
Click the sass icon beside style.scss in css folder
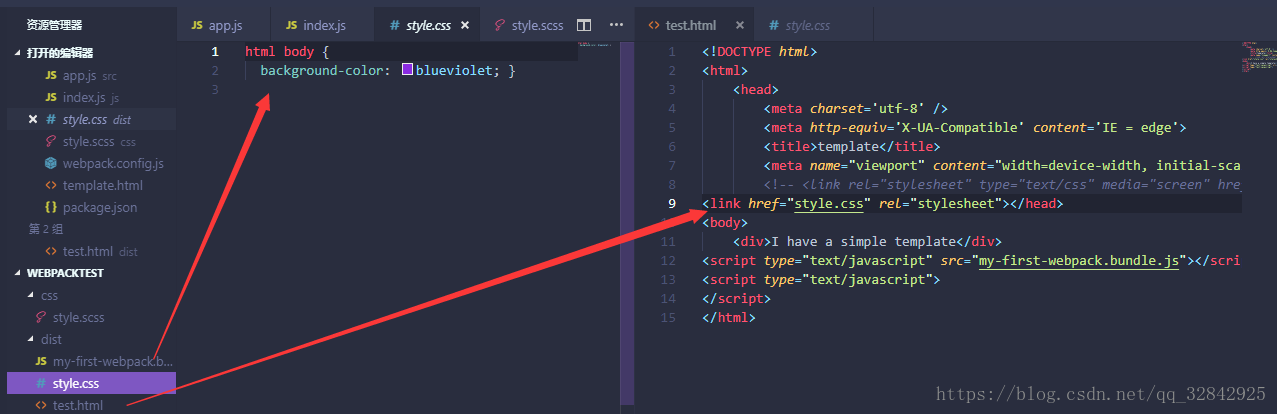point(41,317)
